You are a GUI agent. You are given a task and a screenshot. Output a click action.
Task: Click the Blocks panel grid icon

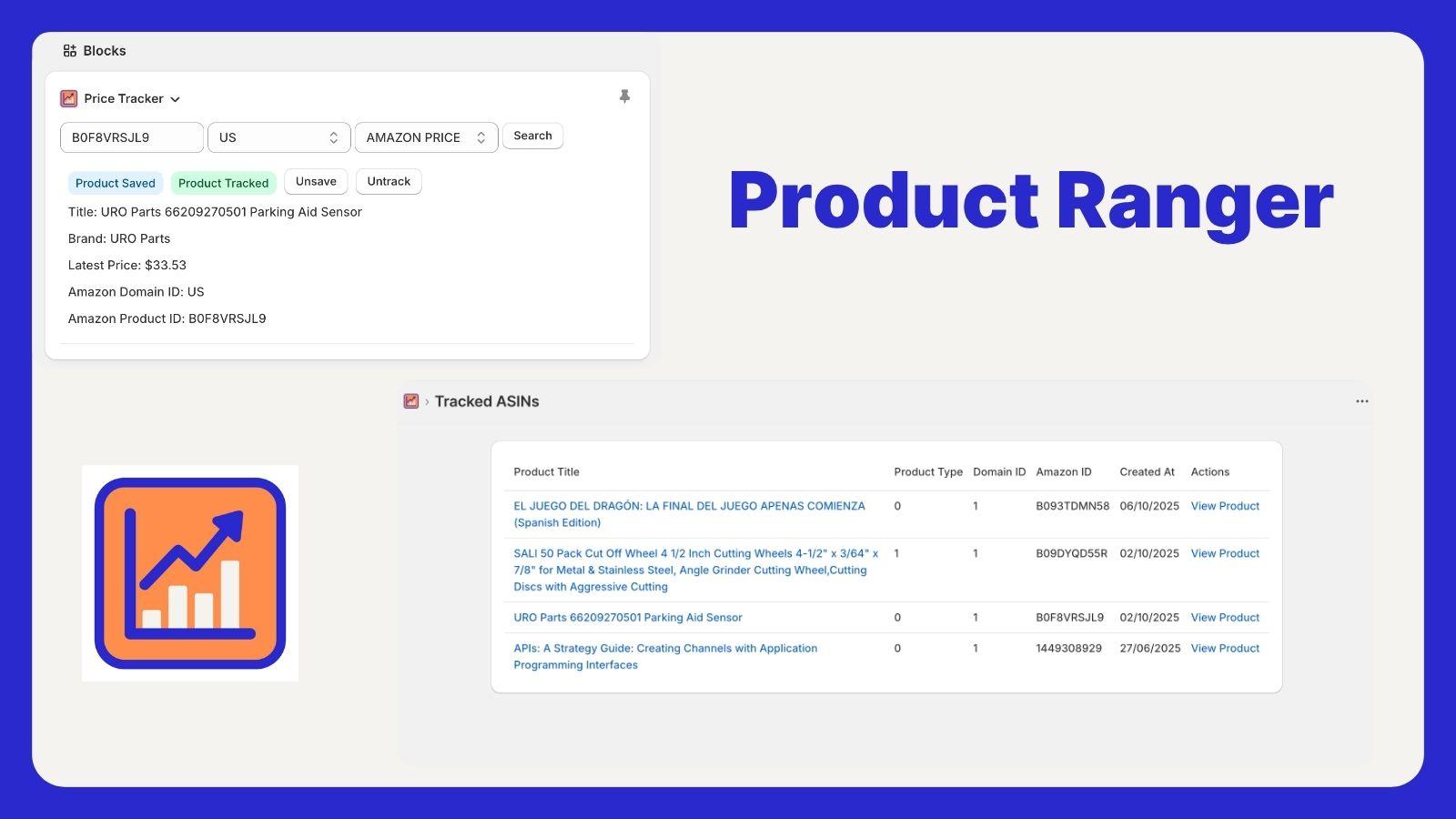coord(69,51)
